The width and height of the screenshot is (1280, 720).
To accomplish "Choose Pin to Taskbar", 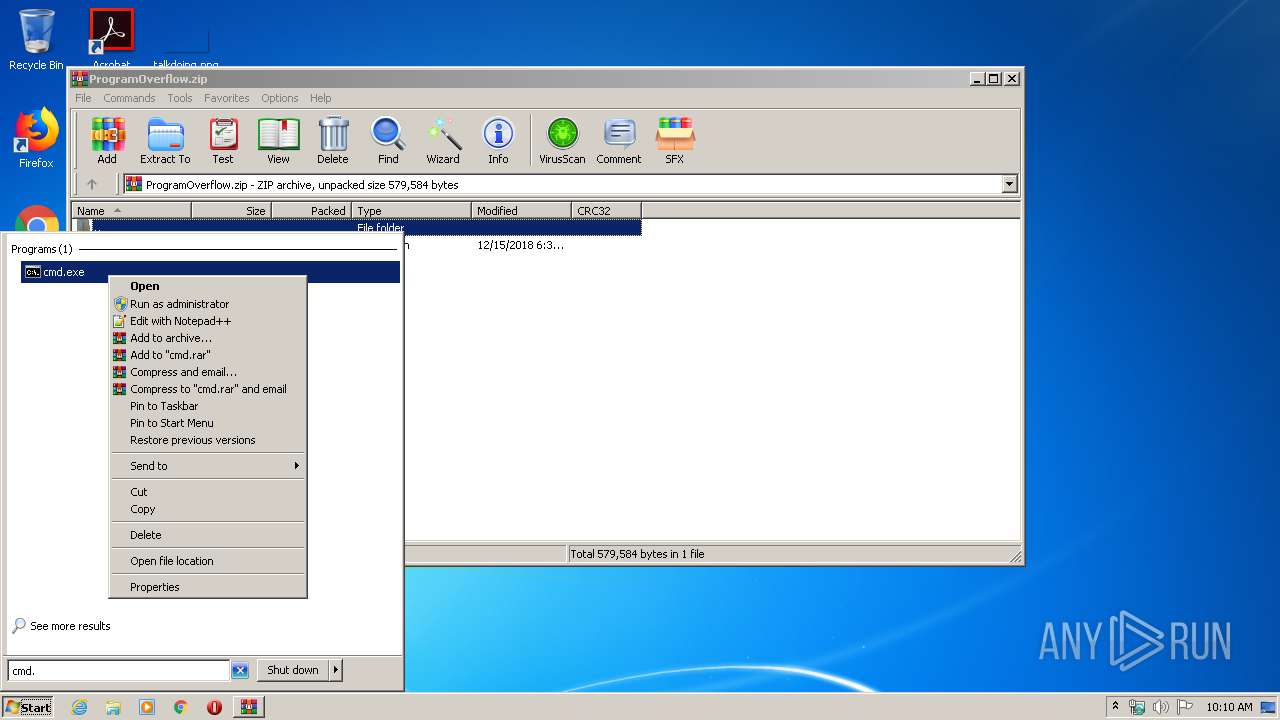I will pos(208,406).
